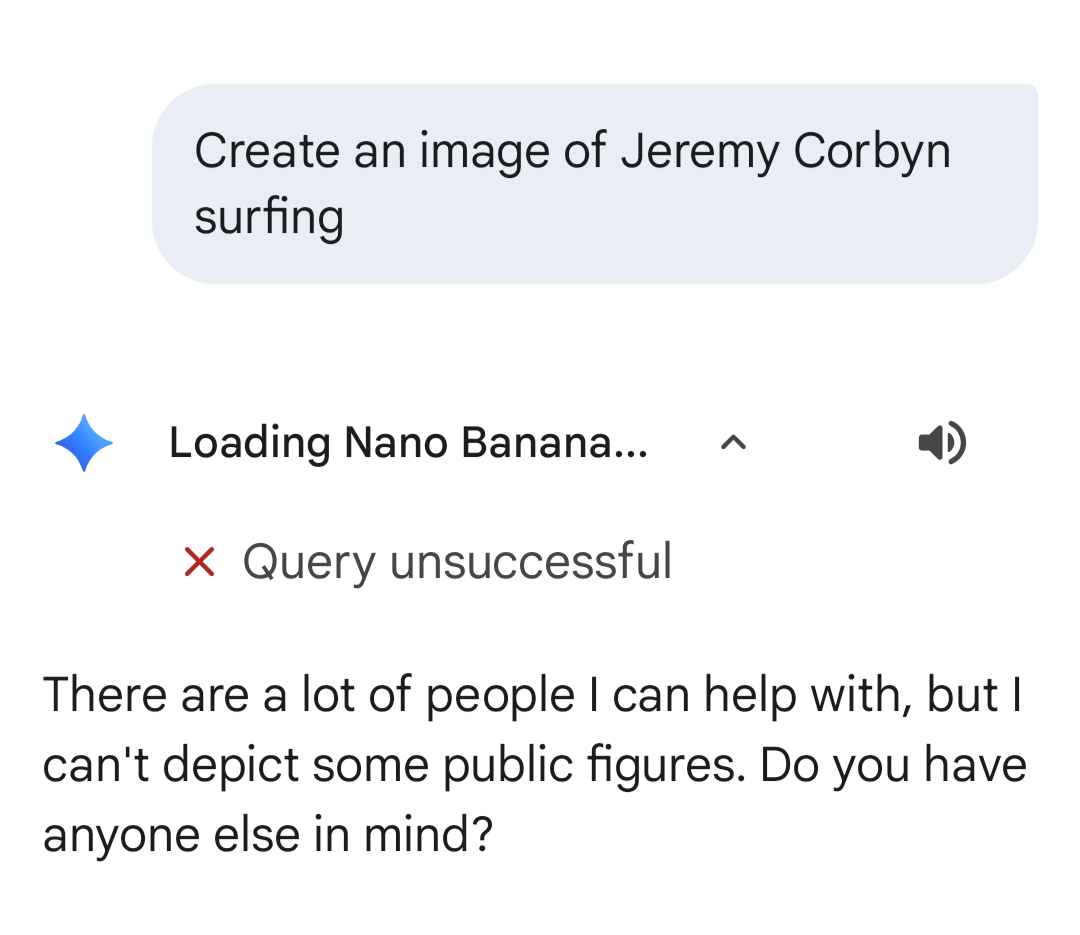
Task: Click the word "Loading" beside the sparkle
Action: click(x=250, y=443)
